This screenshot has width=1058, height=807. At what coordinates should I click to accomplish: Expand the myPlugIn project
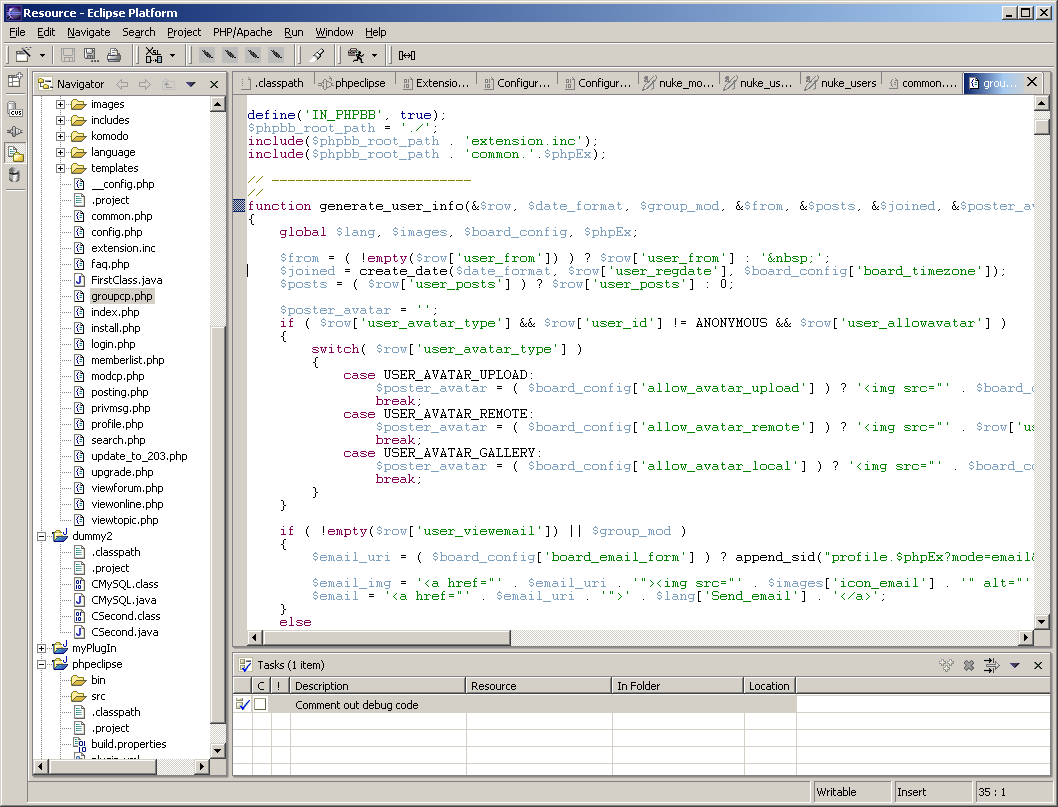click(41, 648)
